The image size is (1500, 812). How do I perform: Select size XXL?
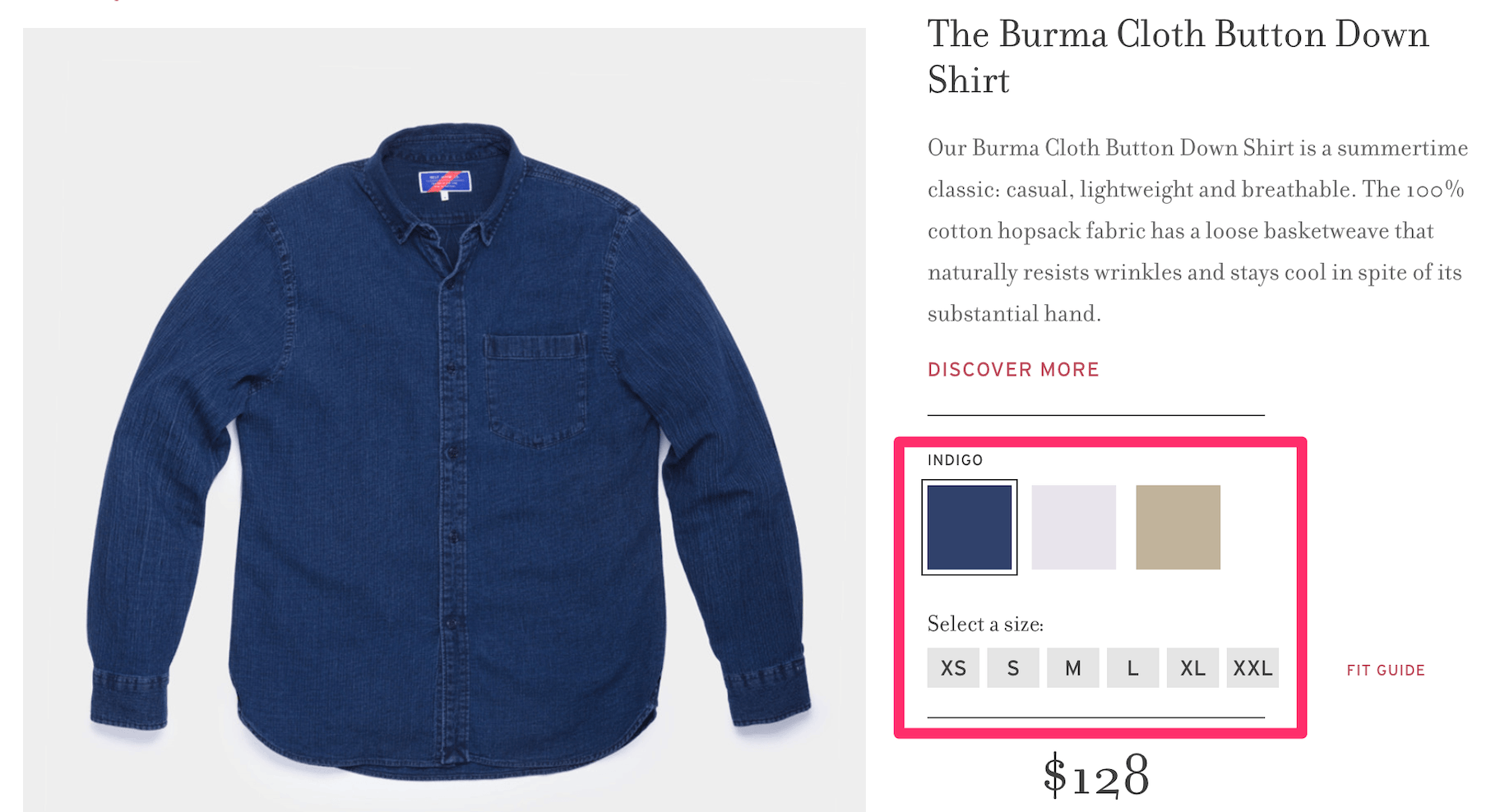pyautogui.click(x=1252, y=668)
